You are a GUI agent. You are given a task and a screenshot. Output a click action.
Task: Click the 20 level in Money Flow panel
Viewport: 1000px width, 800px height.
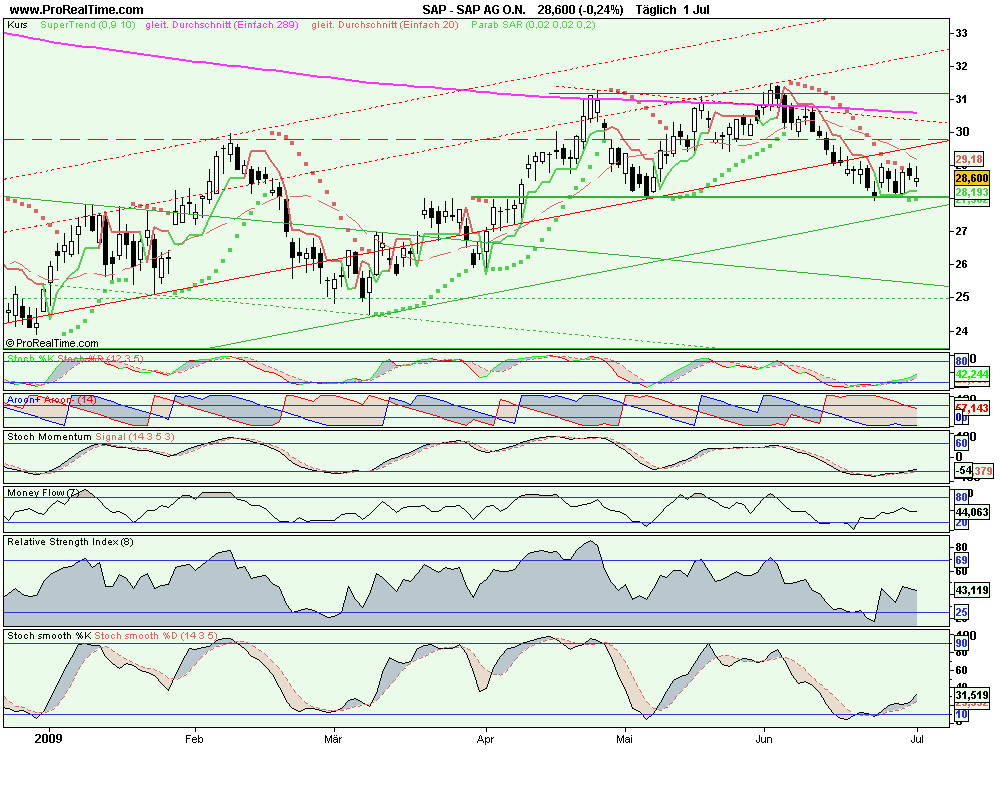[x=961, y=523]
